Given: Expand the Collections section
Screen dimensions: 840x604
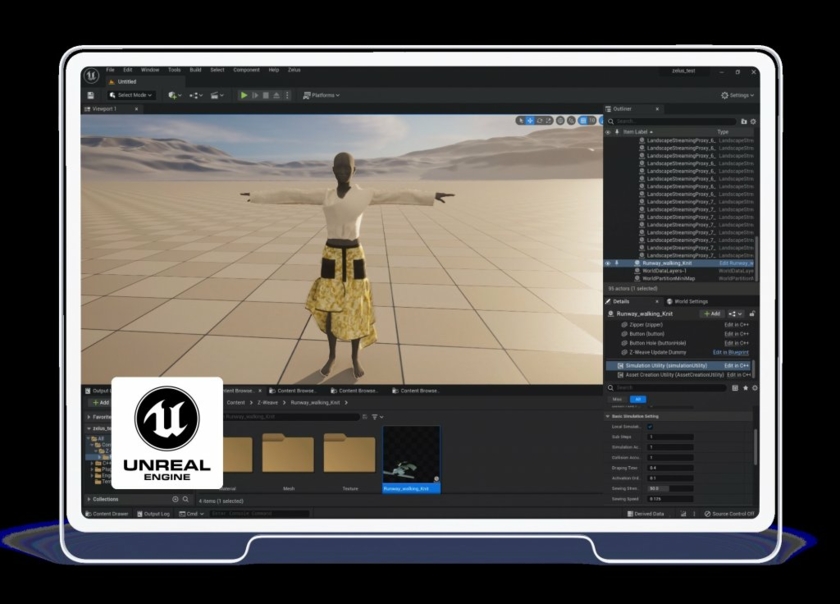Looking at the screenshot, I should [x=89, y=499].
